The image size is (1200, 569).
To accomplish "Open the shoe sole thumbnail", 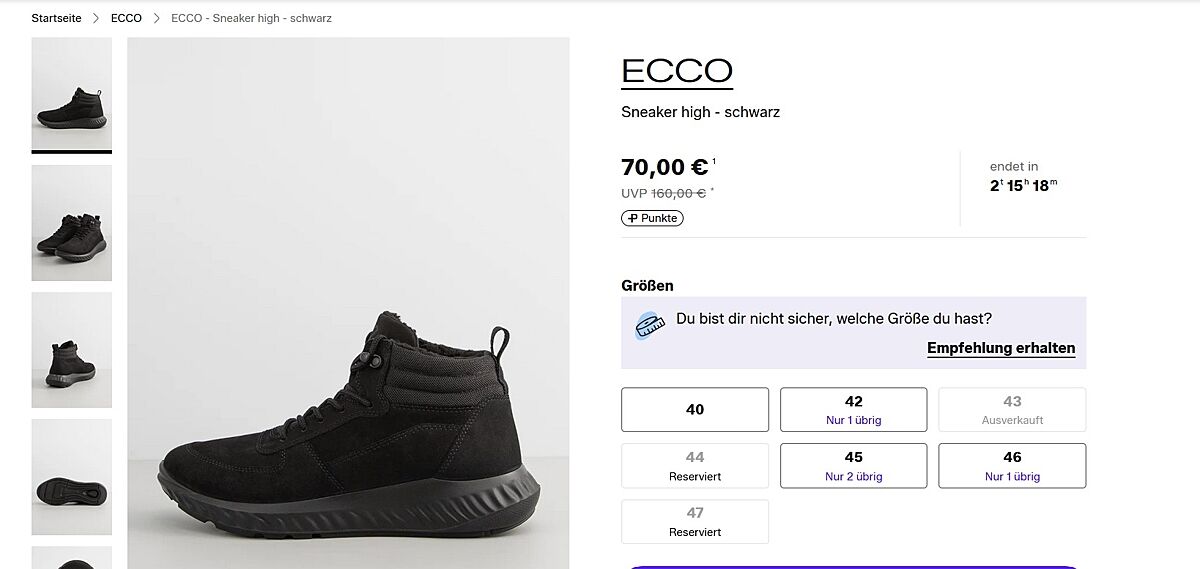I will pyautogui.click(x=71, y=476).
